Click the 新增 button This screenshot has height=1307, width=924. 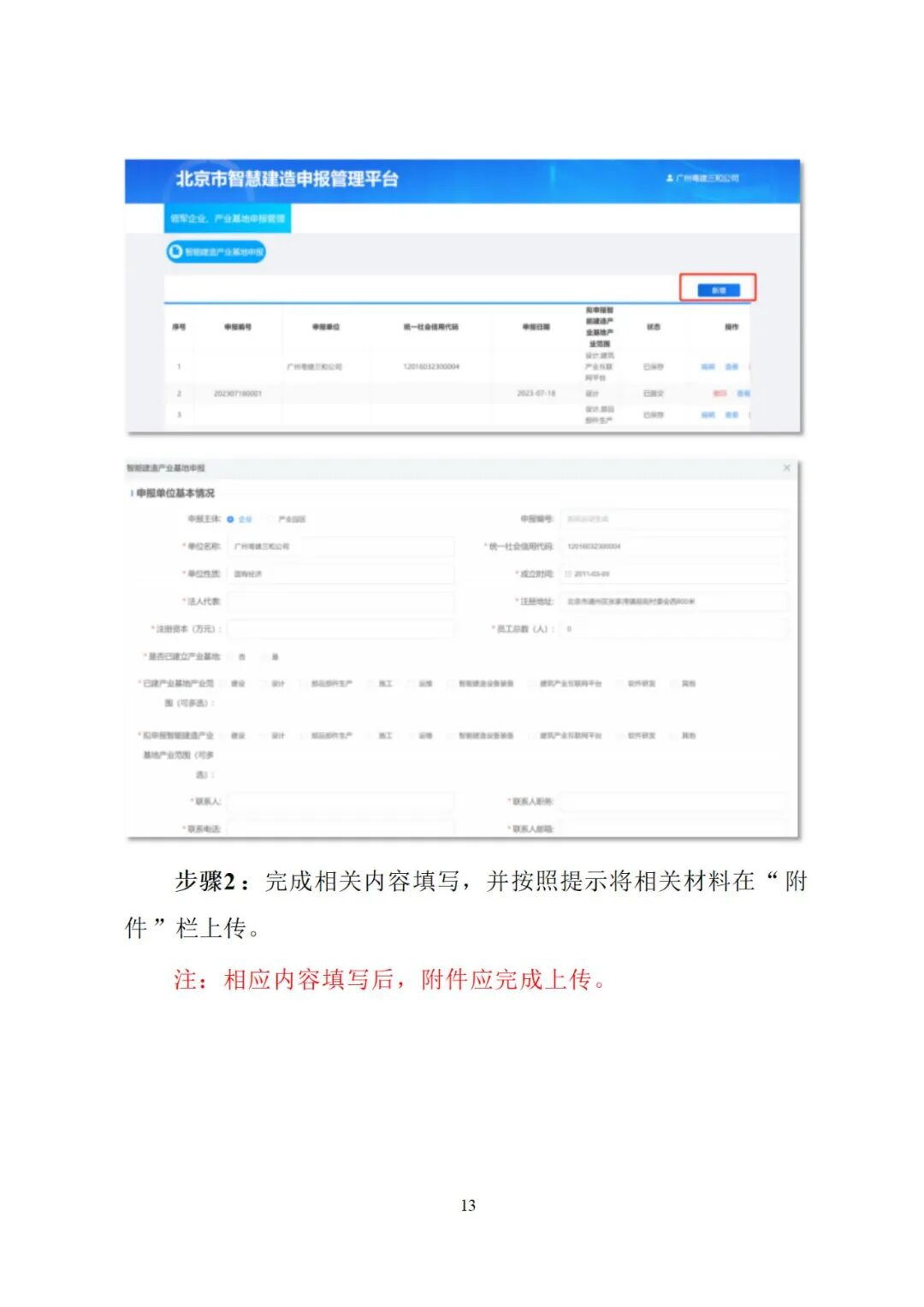[x=719, y=288]
